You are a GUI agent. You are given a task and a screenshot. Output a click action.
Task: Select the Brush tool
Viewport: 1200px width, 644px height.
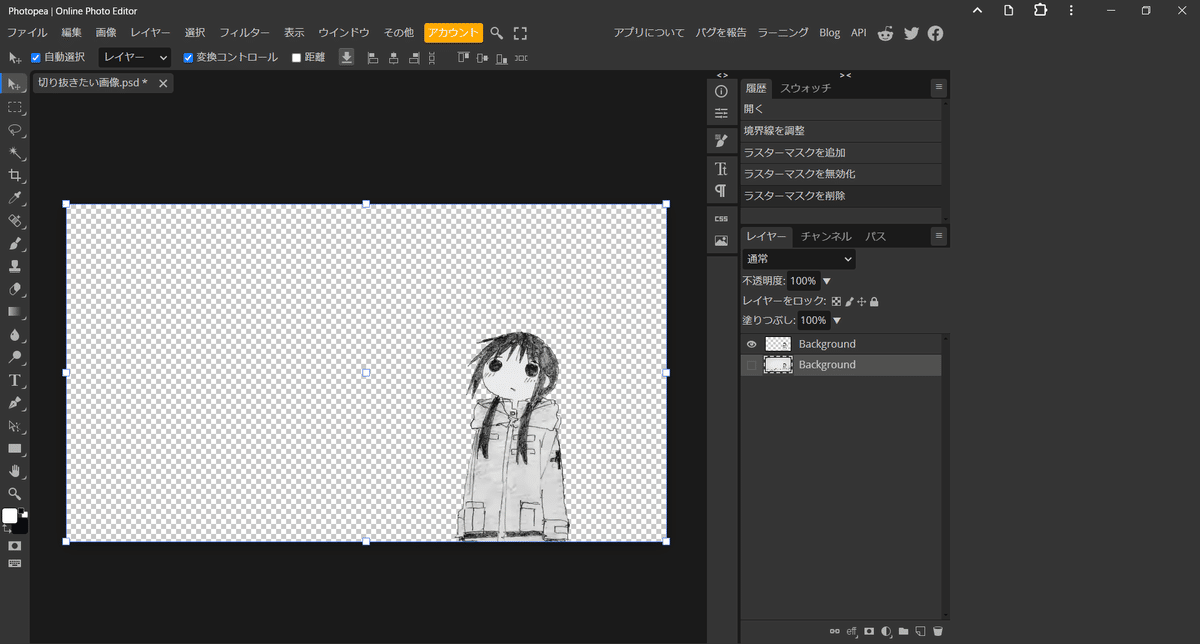[x=14, y=243]
